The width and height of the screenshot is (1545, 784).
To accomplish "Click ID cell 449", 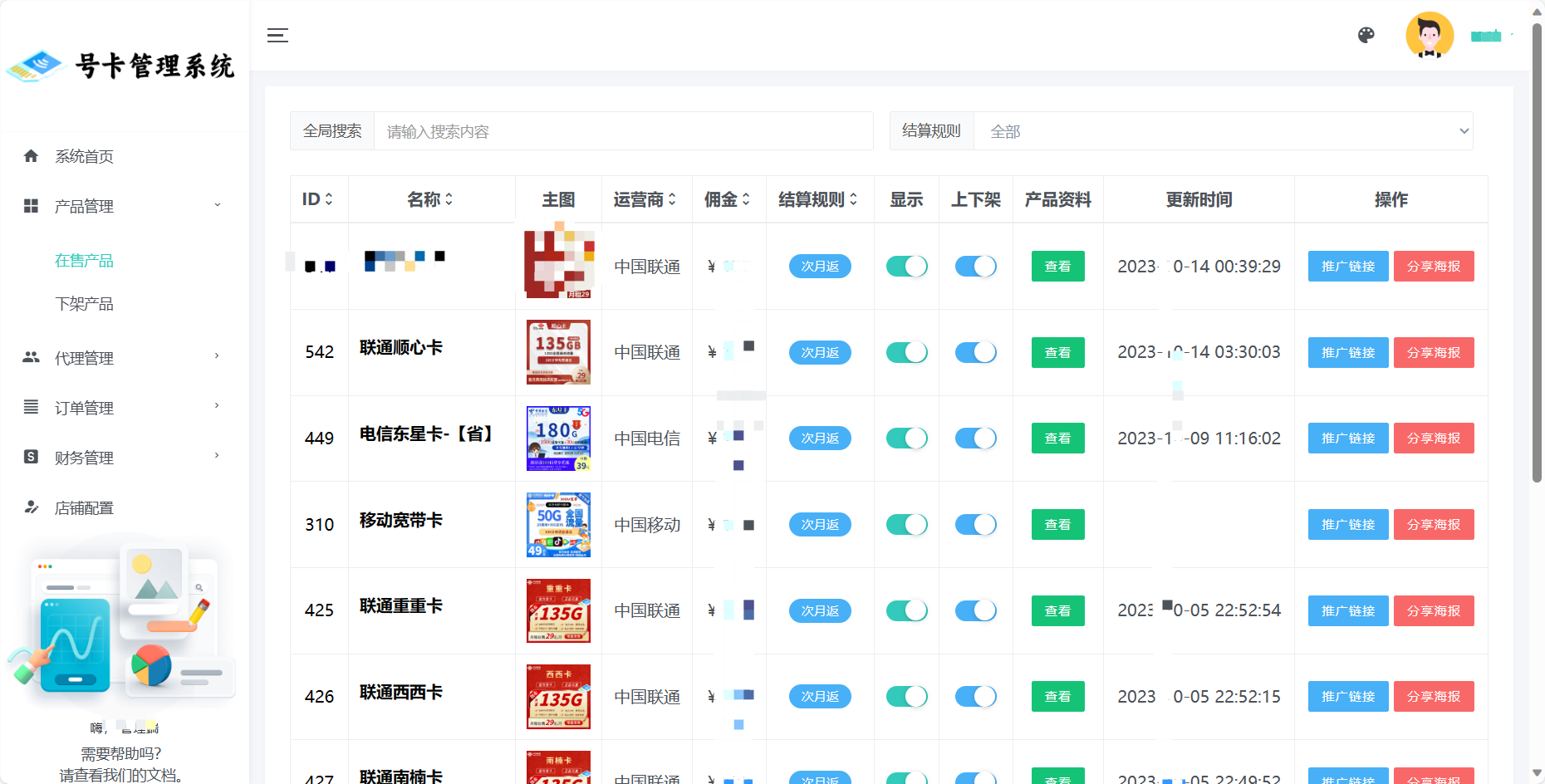I will point(319,439).
